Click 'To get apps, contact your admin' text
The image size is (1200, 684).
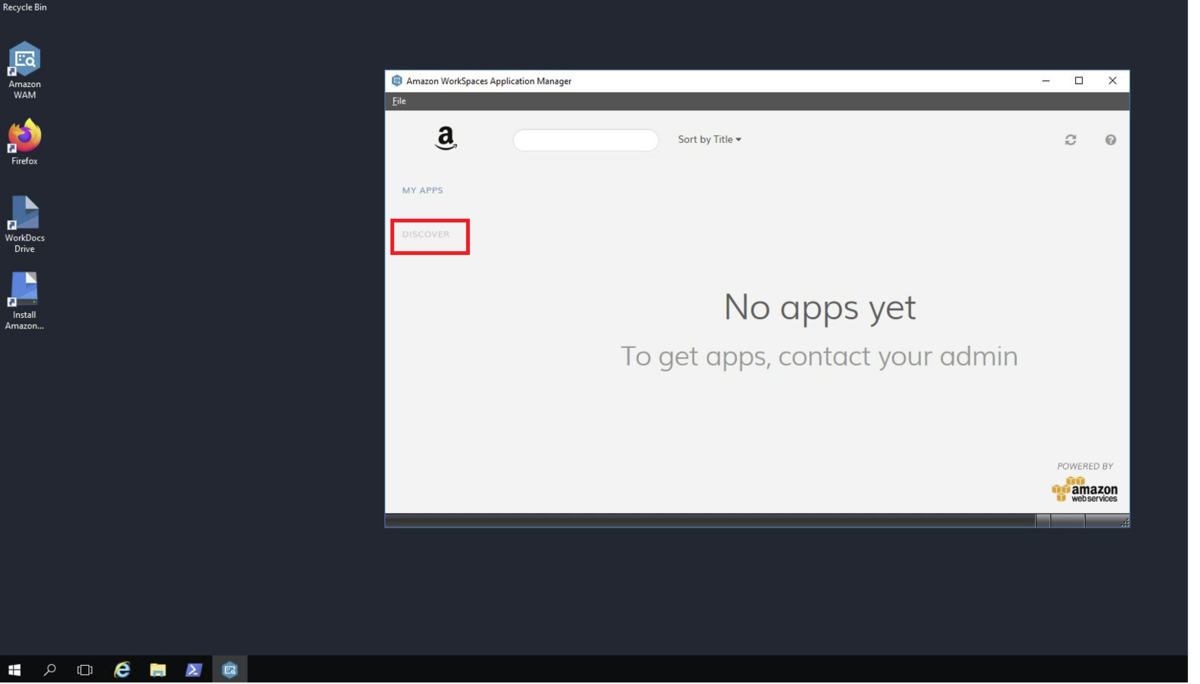pyautogui.click(x=819, y=356)
